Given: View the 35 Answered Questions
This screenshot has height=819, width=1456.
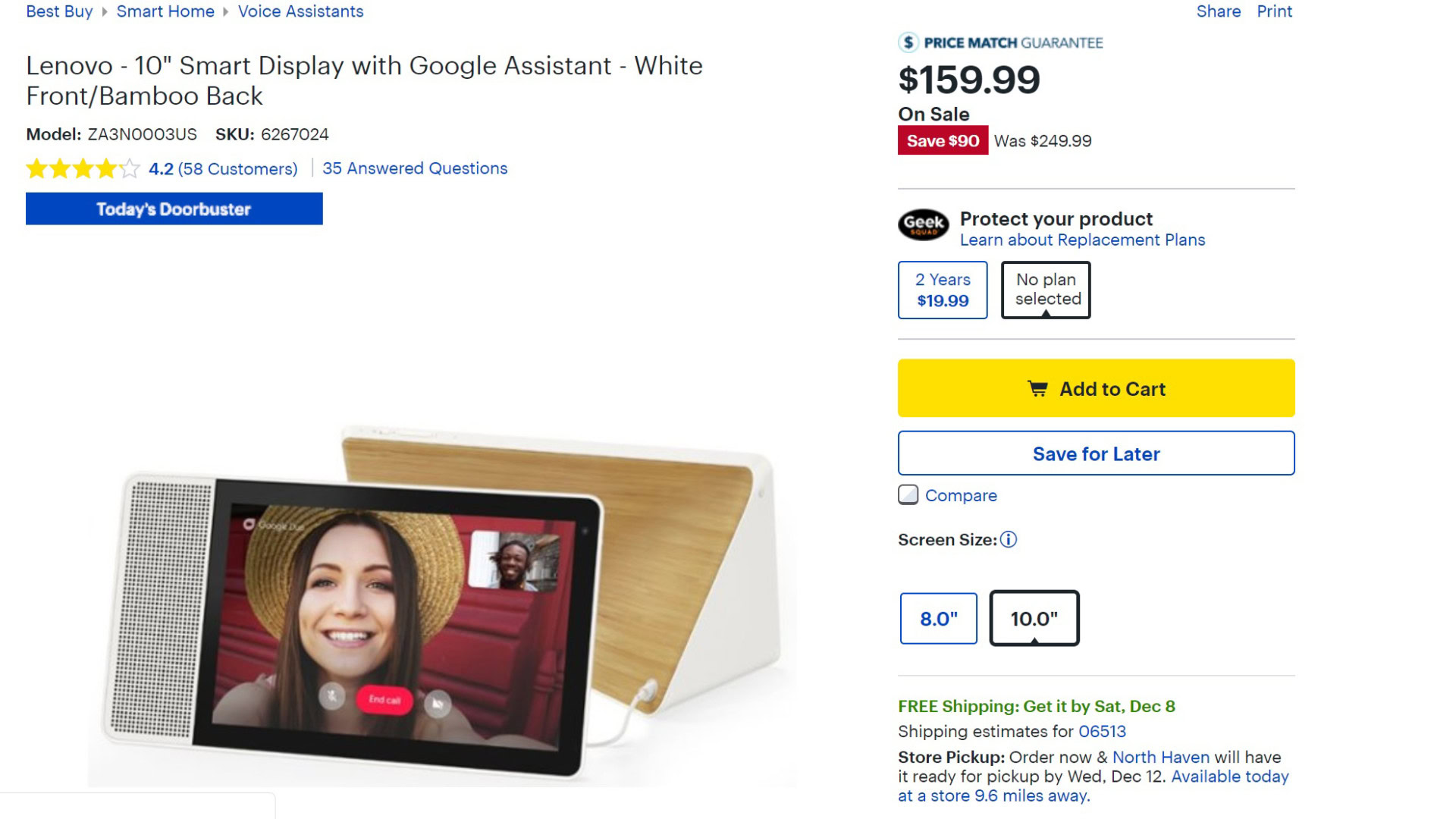Looking at the screenshot, I should [415, 168].
